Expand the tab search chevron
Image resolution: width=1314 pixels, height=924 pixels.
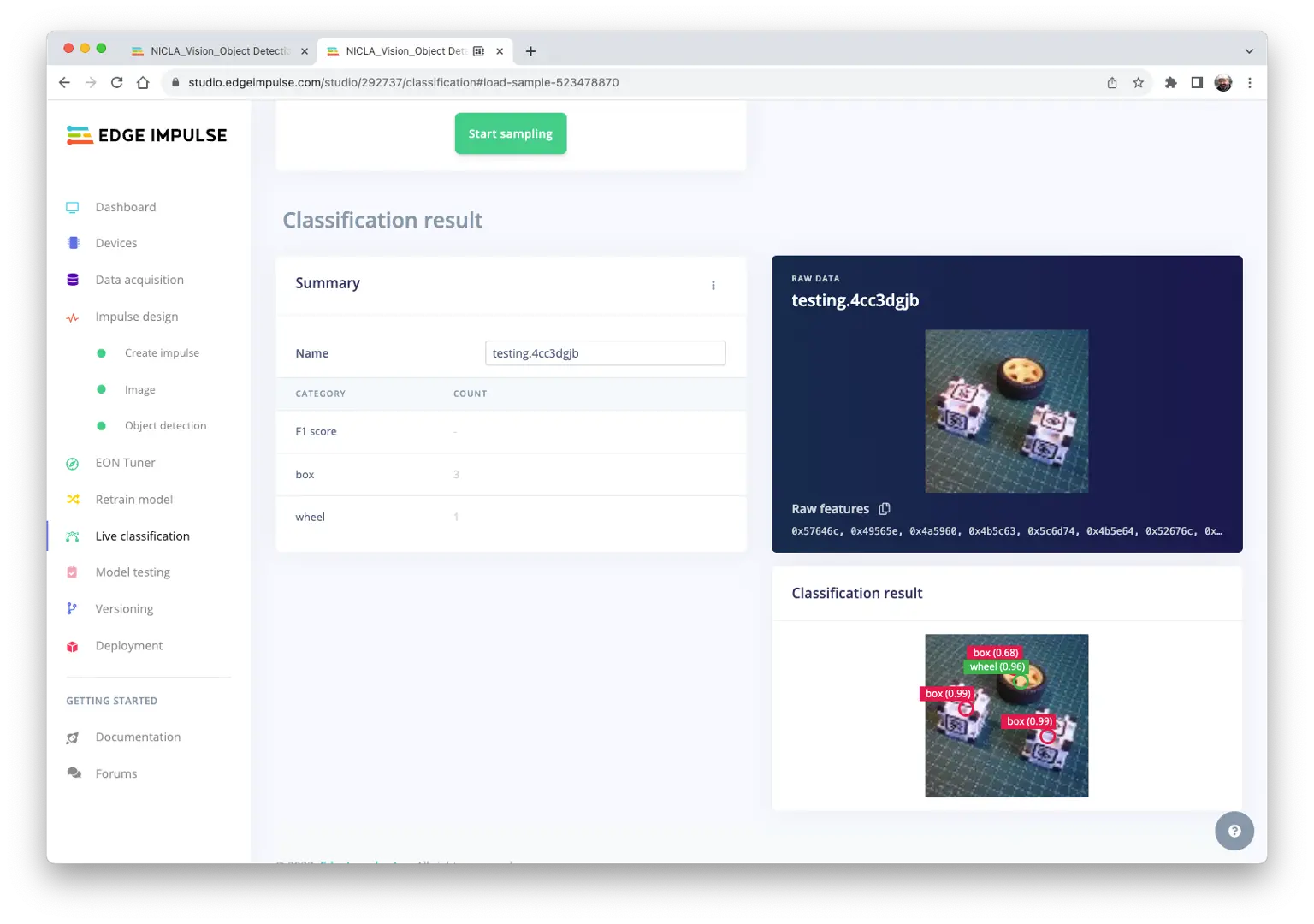click(x=1249, y=51)
